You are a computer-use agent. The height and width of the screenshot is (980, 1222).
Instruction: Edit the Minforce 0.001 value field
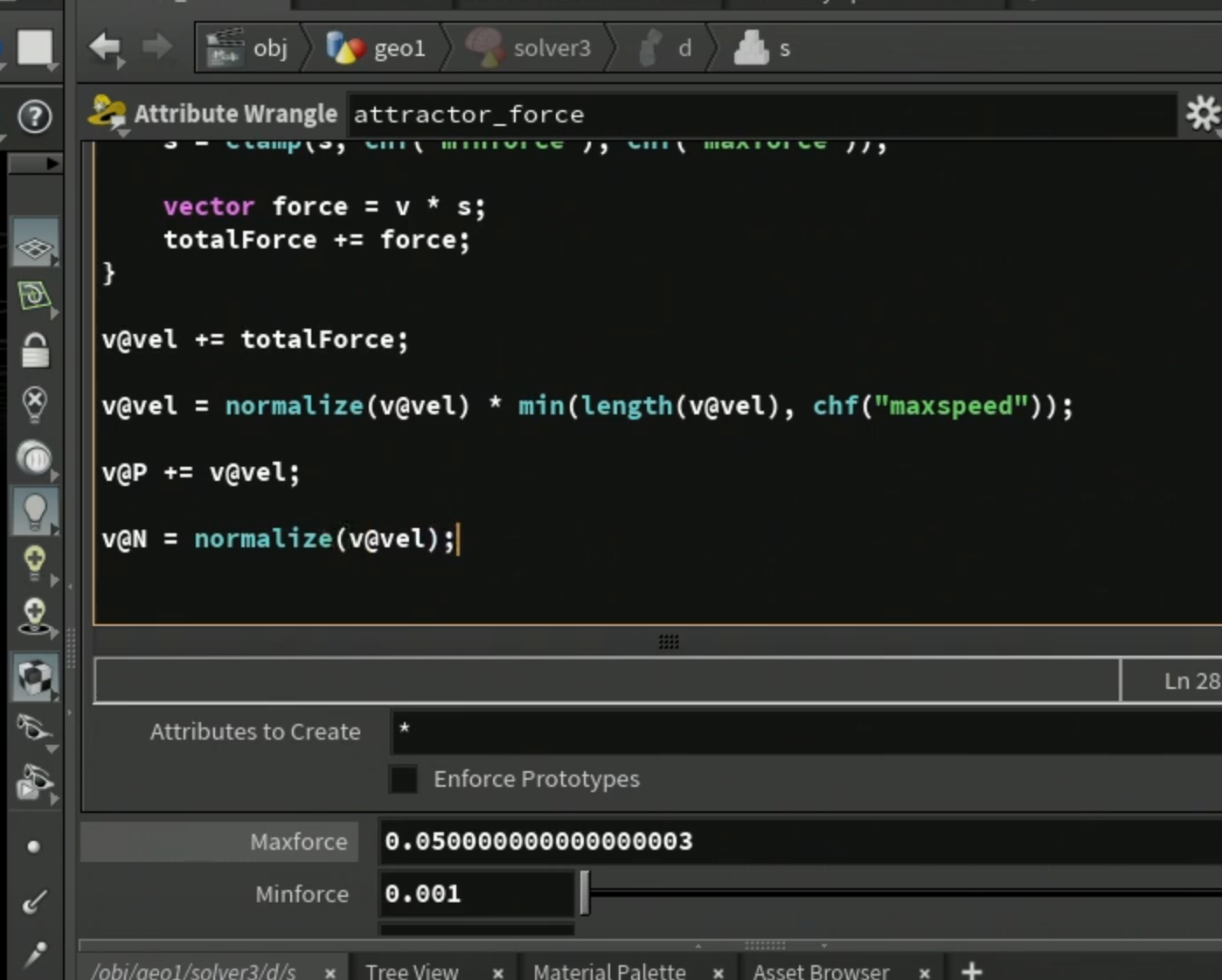(x=477, y=893)
